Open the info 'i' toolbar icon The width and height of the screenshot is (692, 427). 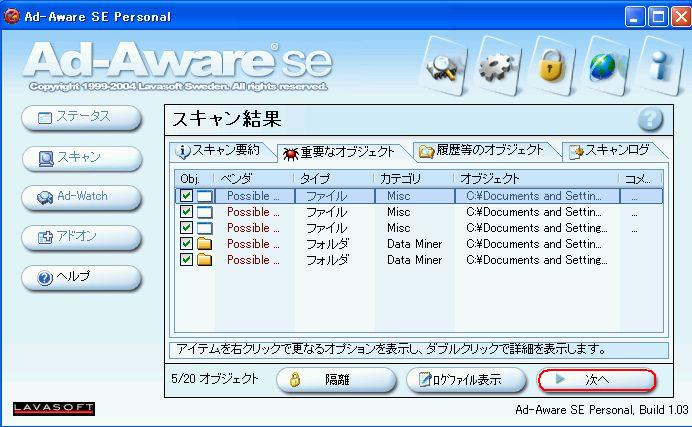tap(661, 66)
